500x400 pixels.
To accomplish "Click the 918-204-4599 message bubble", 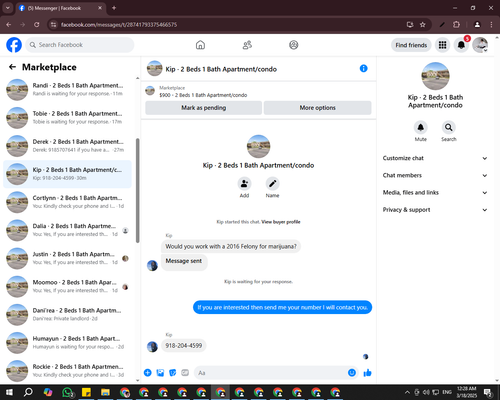I will click(184, 346).
